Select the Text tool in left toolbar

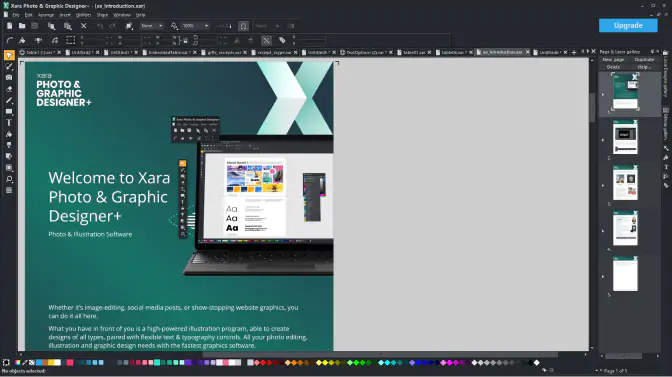coord(9,123)
